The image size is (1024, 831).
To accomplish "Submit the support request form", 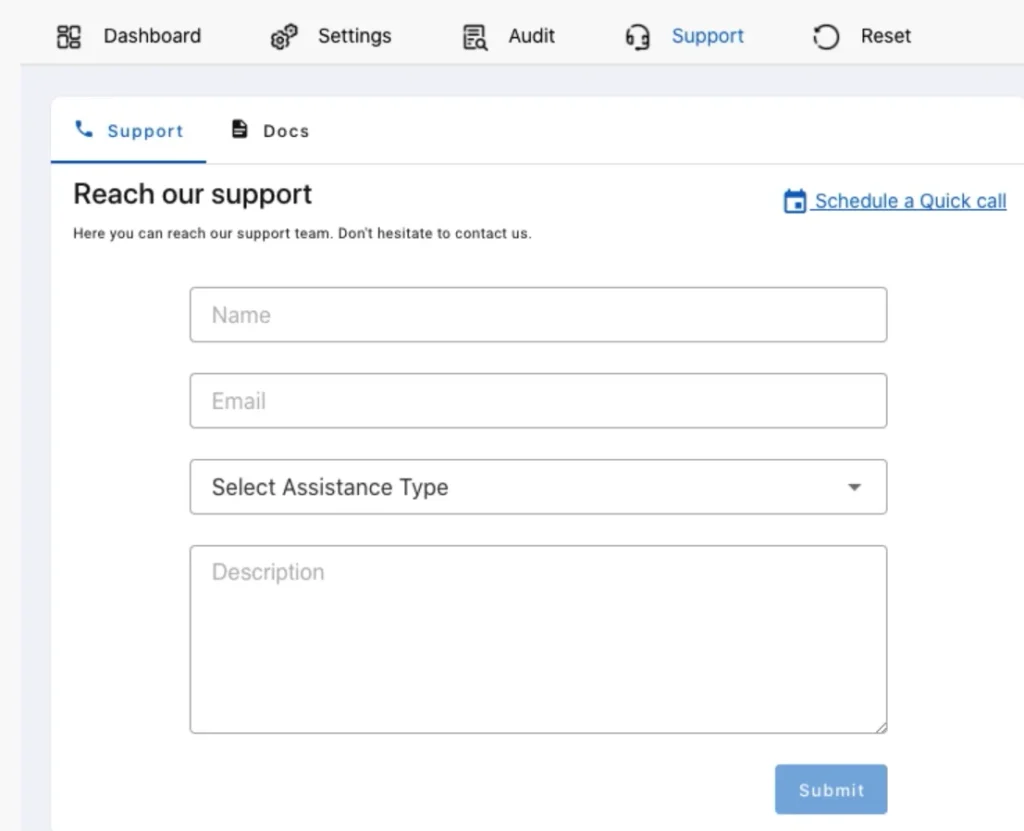I will [x=831, y=789].
